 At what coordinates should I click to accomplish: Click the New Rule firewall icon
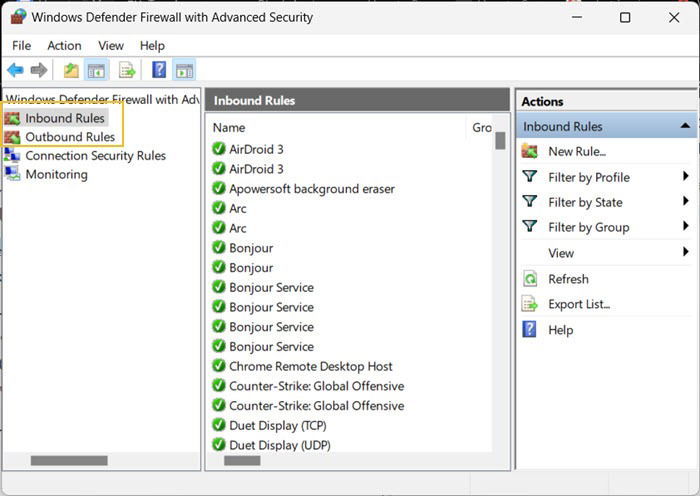tap(529, 151)
